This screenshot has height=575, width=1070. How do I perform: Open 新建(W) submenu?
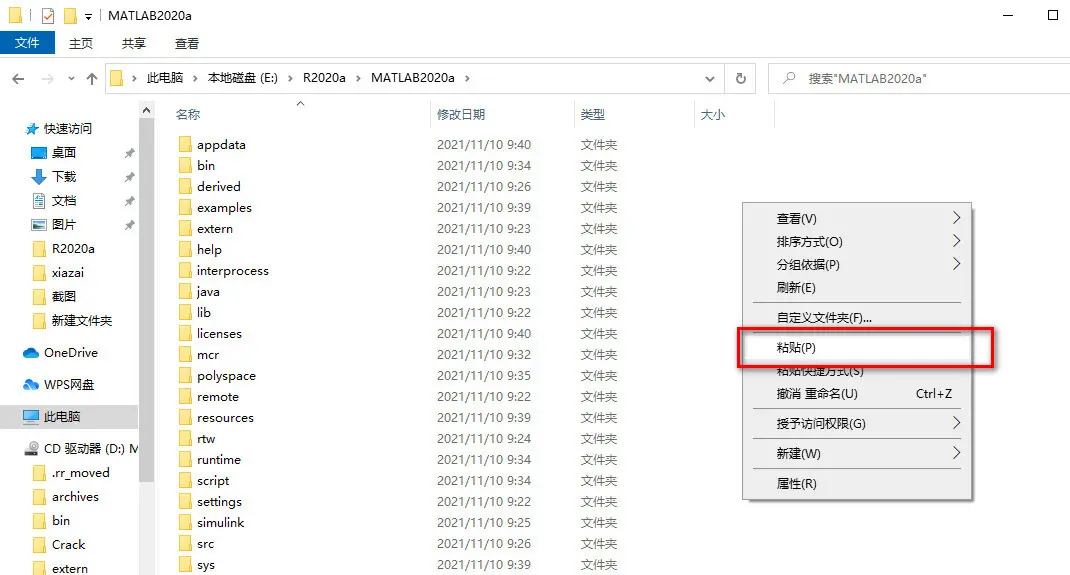[856, 454]
